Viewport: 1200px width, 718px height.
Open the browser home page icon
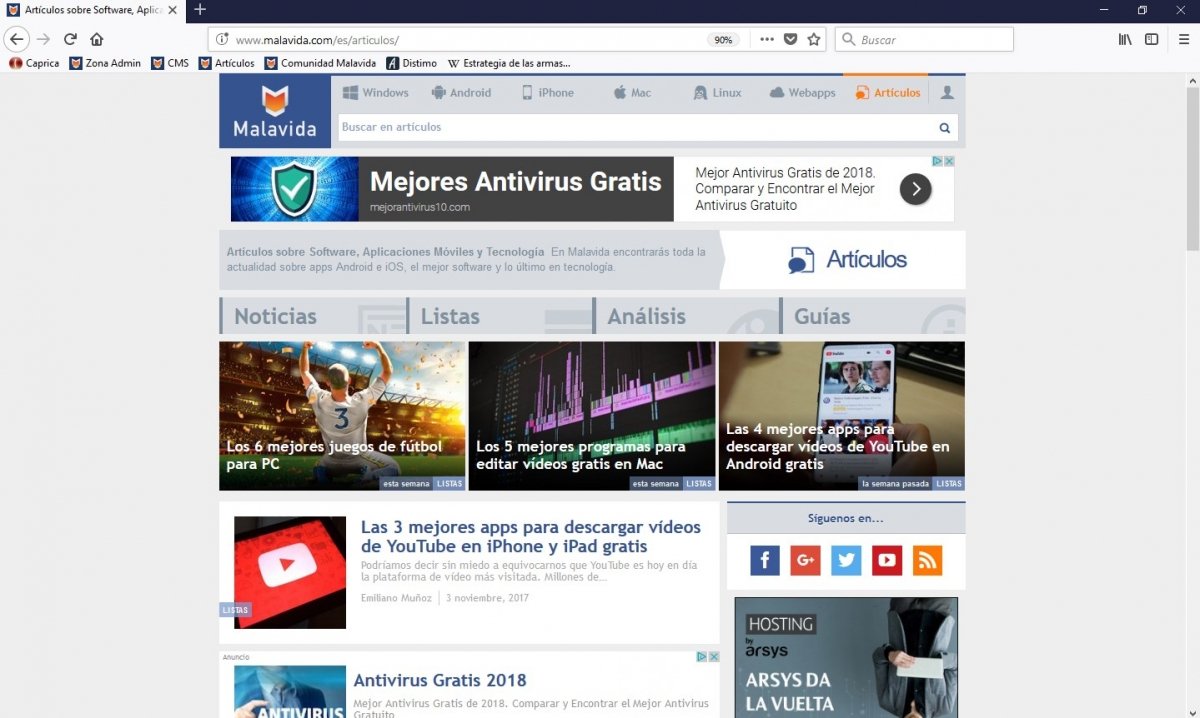point(97,40)
